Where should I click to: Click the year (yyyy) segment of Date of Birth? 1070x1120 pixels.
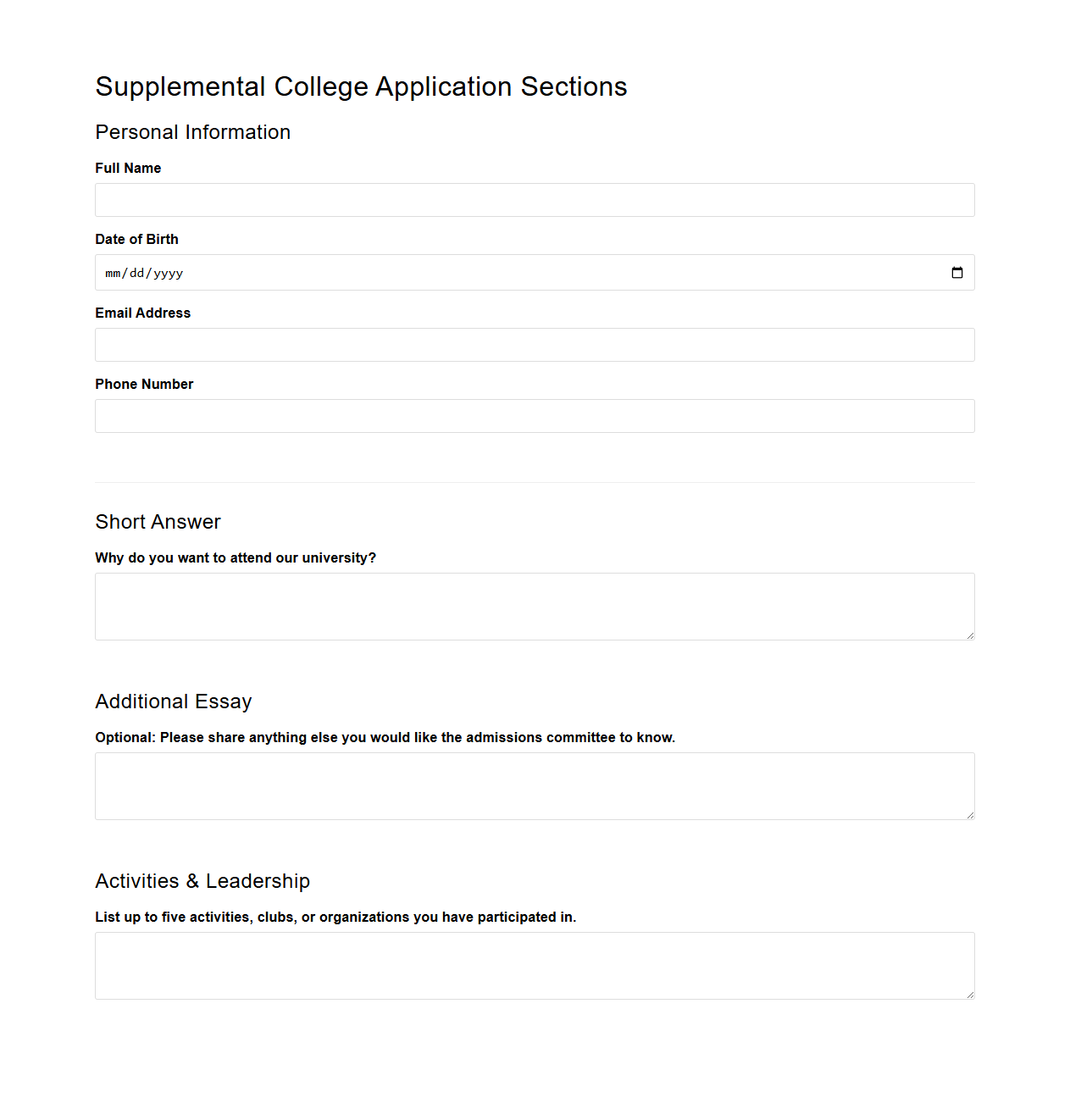[x=168, y=273]
